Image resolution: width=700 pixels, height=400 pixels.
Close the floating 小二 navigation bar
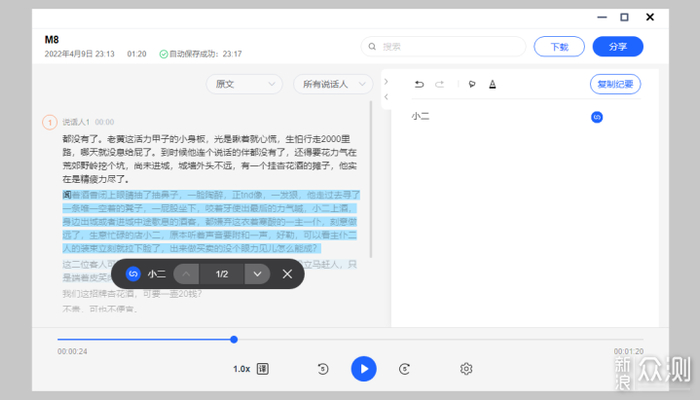[x=288, y=273]
